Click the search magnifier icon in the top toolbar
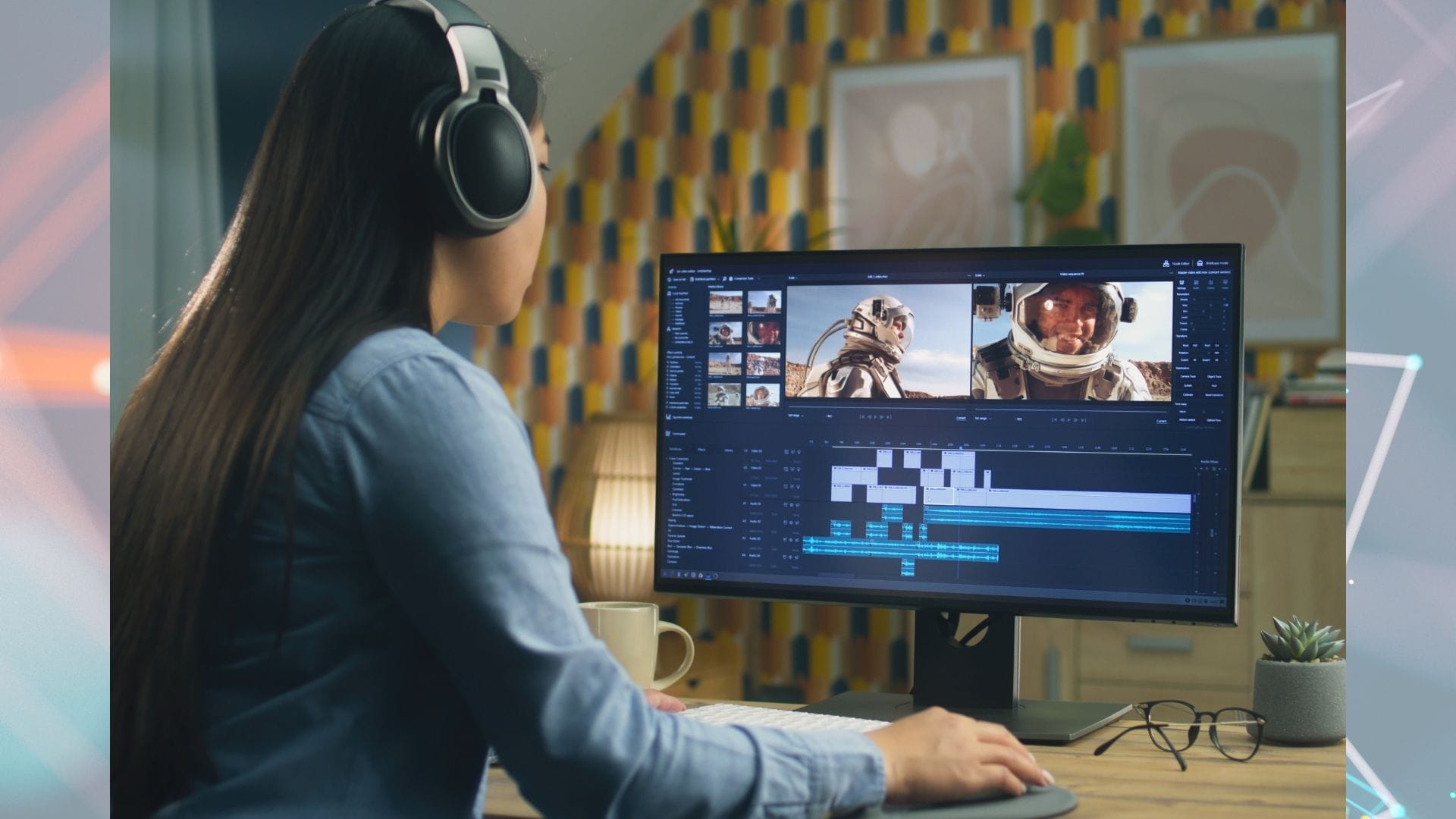 click(724, 278)
